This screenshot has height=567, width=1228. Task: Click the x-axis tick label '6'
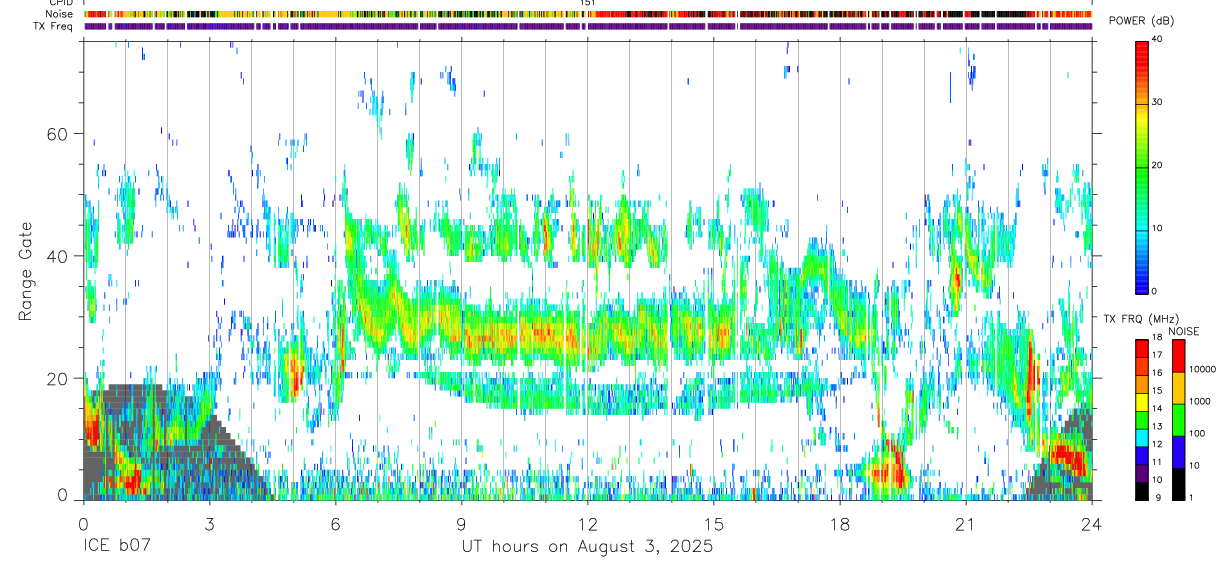335,524
